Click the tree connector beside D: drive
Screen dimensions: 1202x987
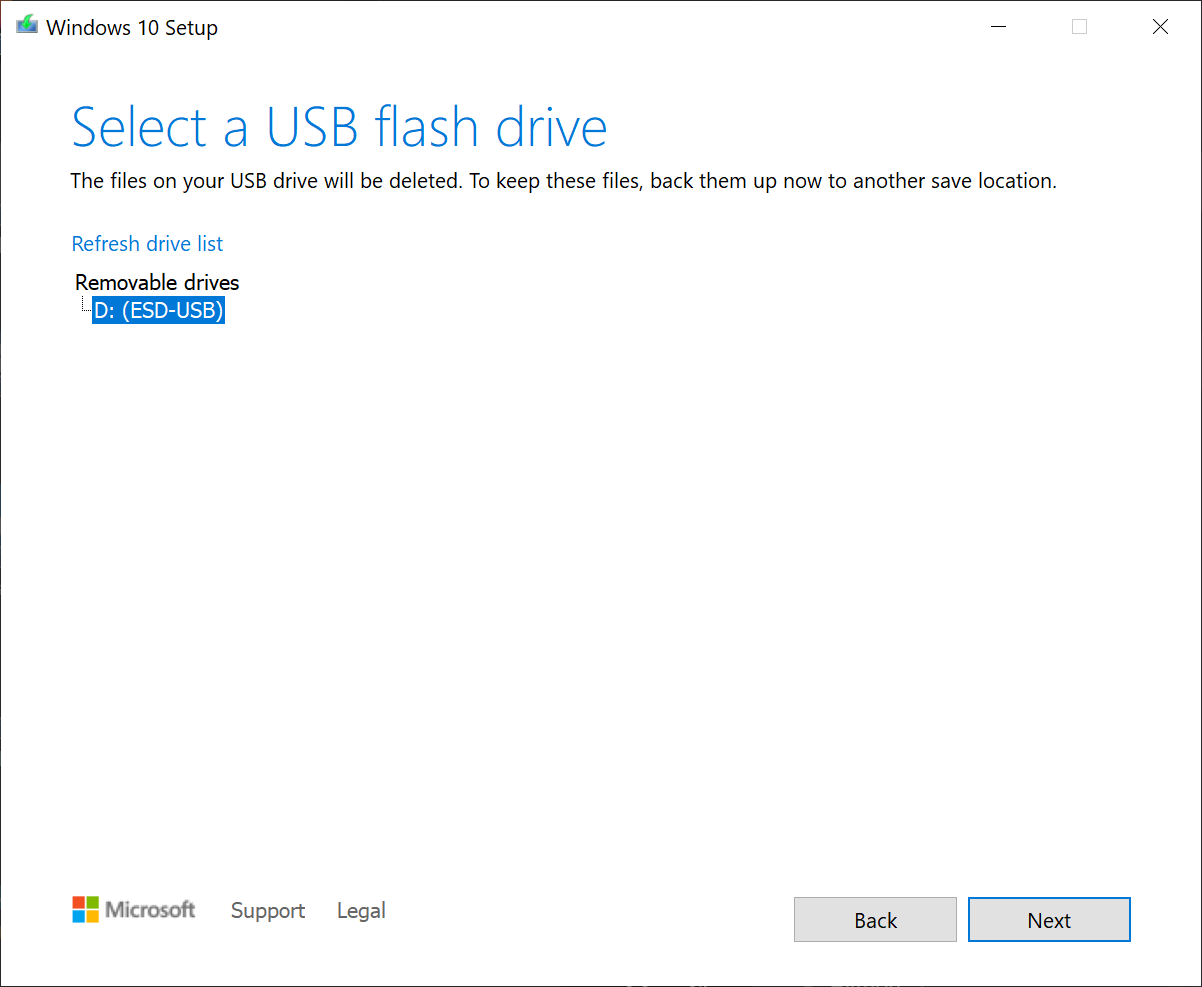pos(84,307)
